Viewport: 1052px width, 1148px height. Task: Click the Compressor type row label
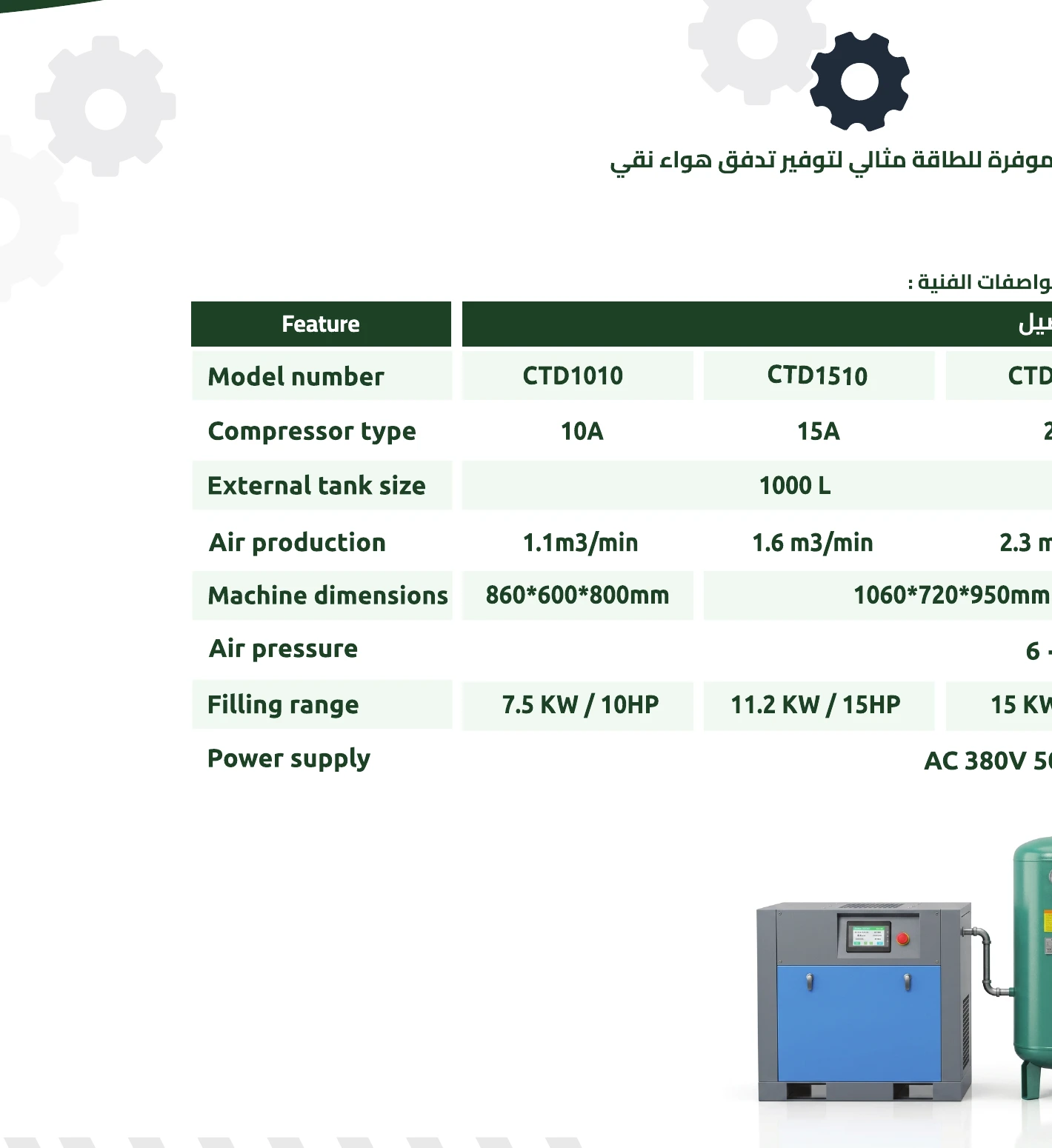312,431
